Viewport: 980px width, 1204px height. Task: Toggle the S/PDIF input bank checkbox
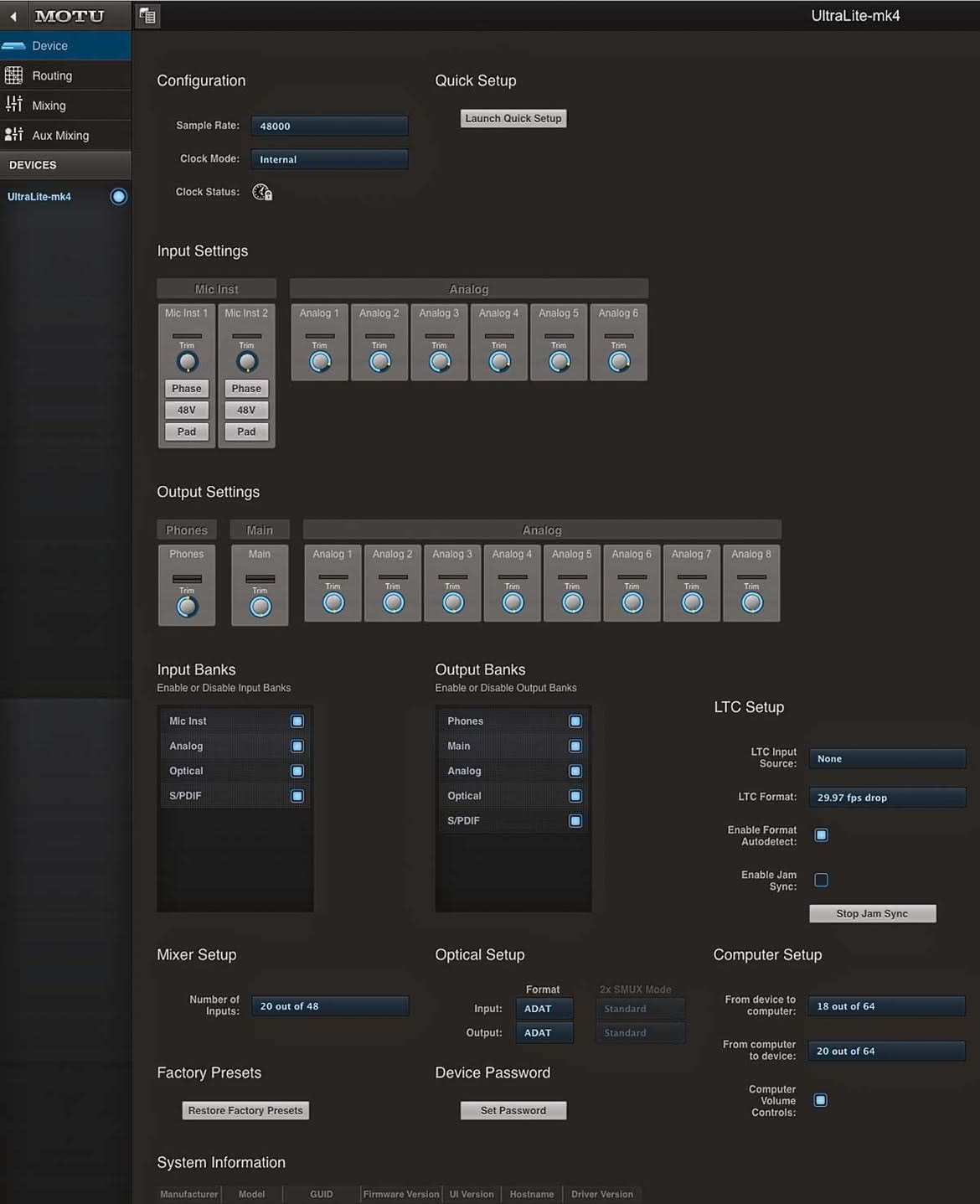pos(297,796)
